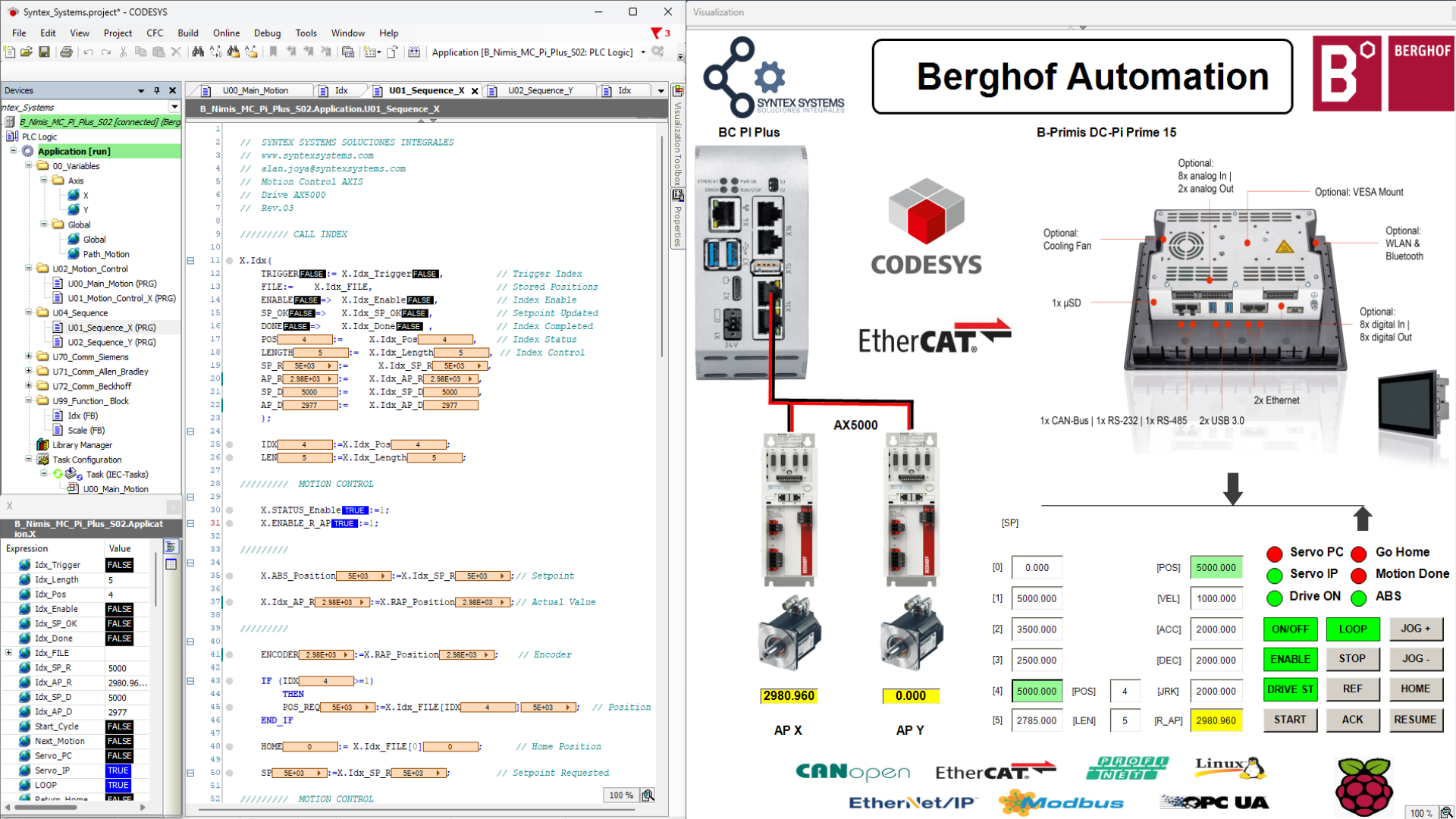The height and width of the screenshot is (819, 1456).
Task: Click the Redo toolbar icon
Action: 106,52
